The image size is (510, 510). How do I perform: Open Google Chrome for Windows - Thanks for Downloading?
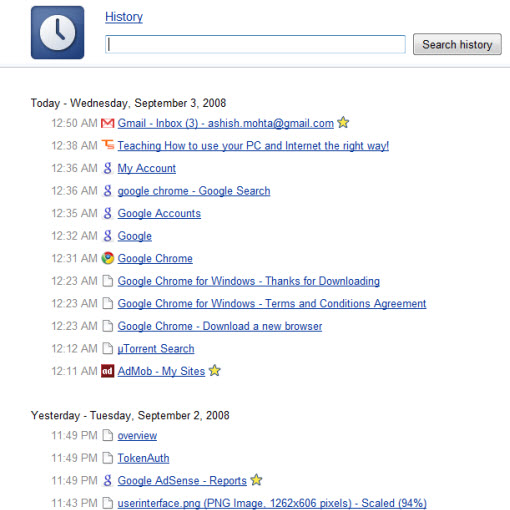pos(248,281)
